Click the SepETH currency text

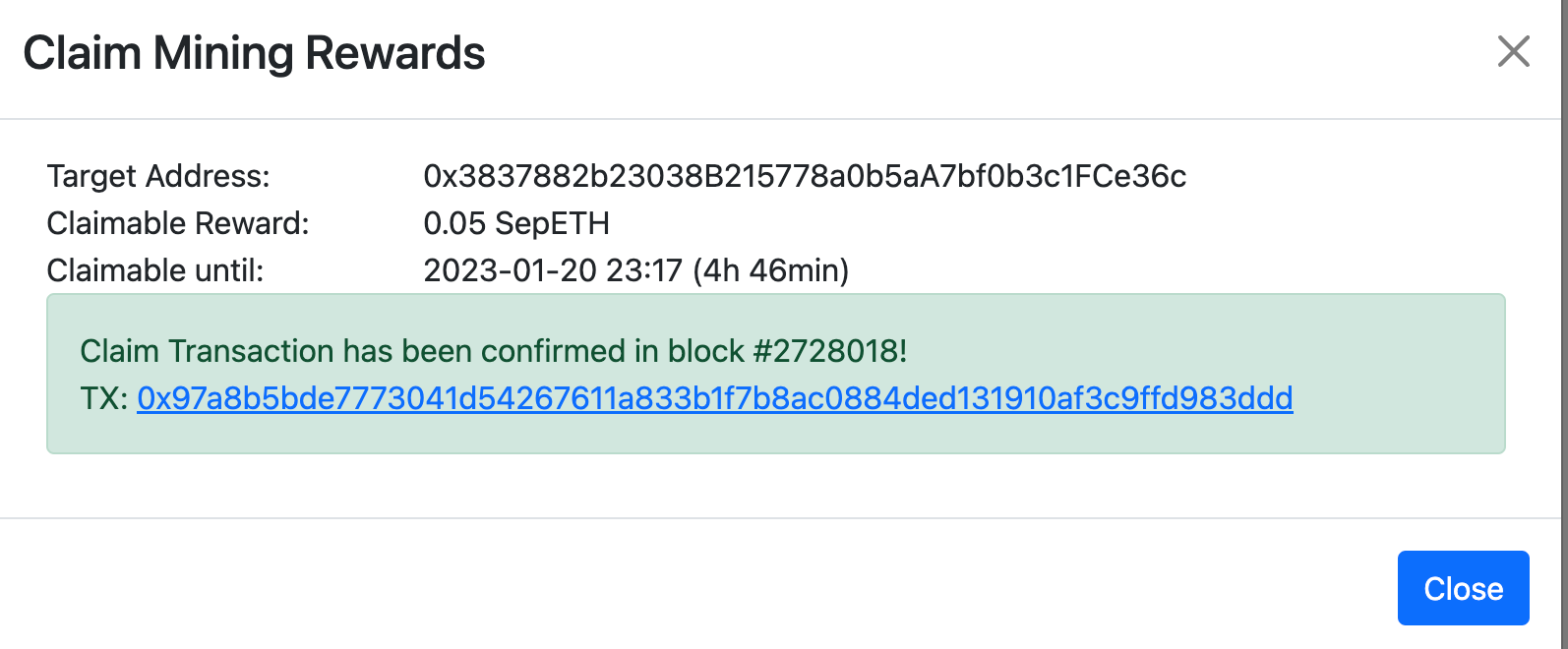[x=550, y=223]
